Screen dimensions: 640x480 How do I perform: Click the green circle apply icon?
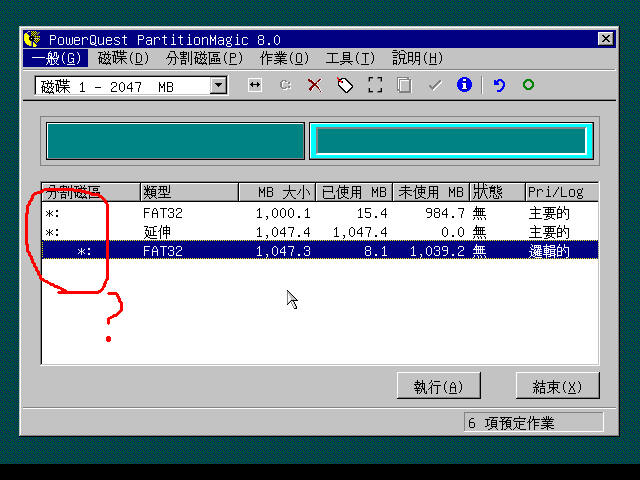point(528,84)
